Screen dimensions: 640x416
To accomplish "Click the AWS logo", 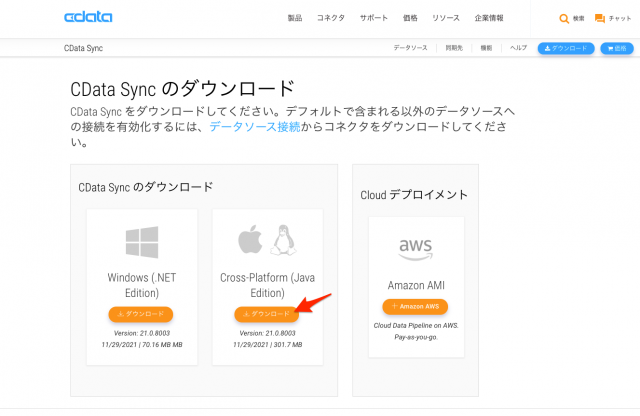I will 416,249.
